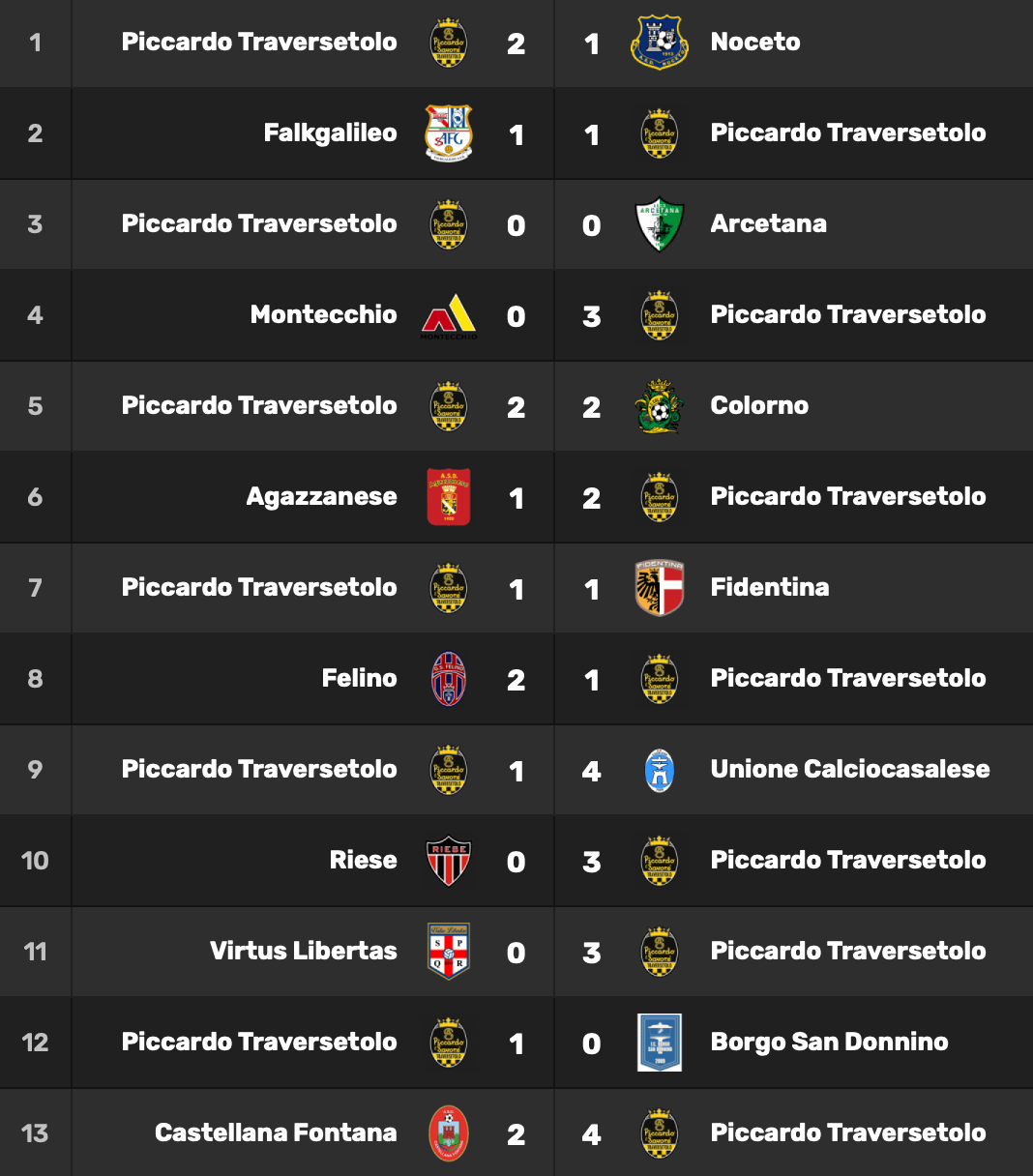The height and width of the screenshot is (1176, 1033).
Task: Select the Unione Calciocasalese blue badge
Action: [x=660, y=770]
